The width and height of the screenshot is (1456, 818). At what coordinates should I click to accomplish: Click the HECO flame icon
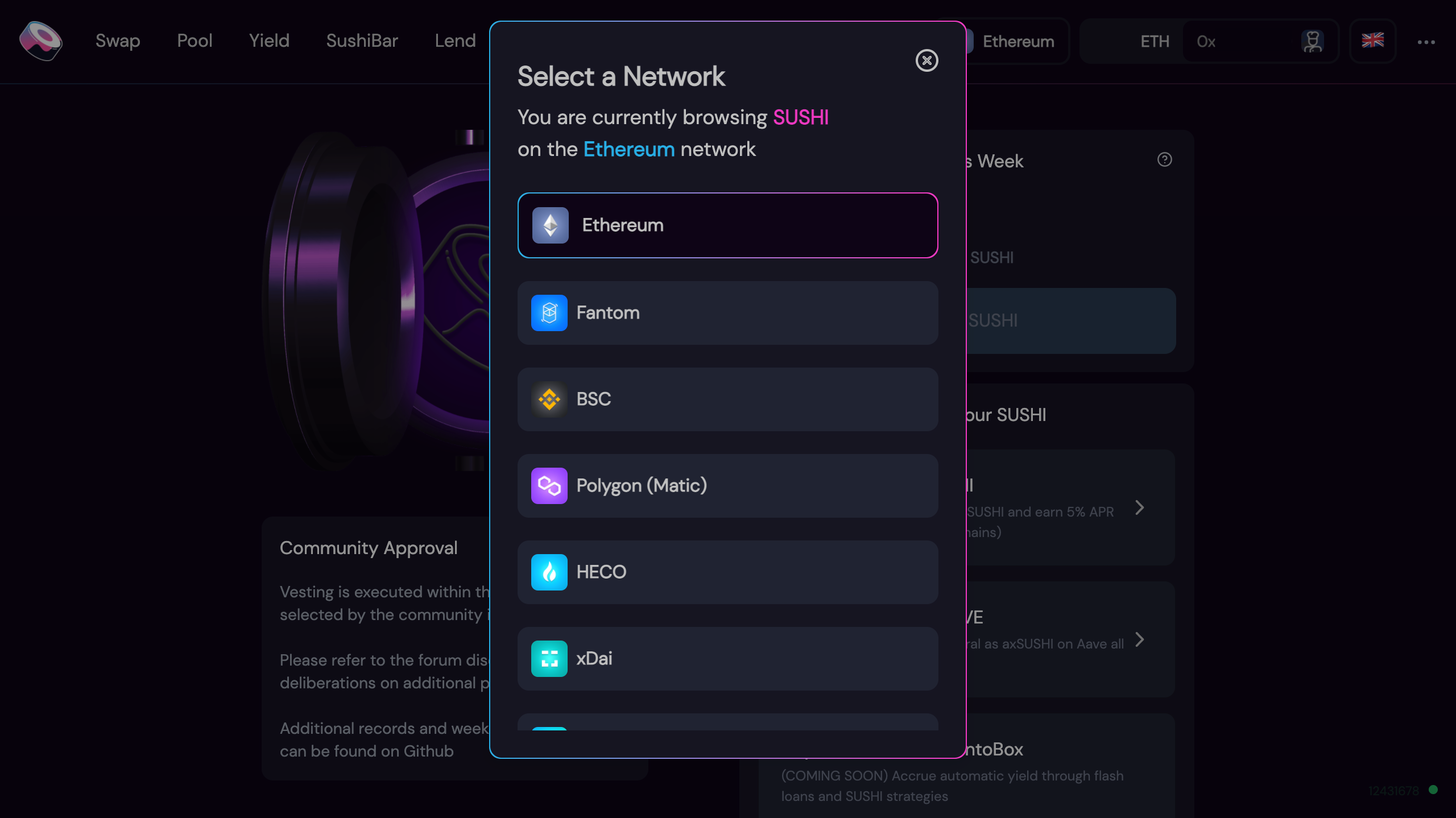click(x=549, y=572)
